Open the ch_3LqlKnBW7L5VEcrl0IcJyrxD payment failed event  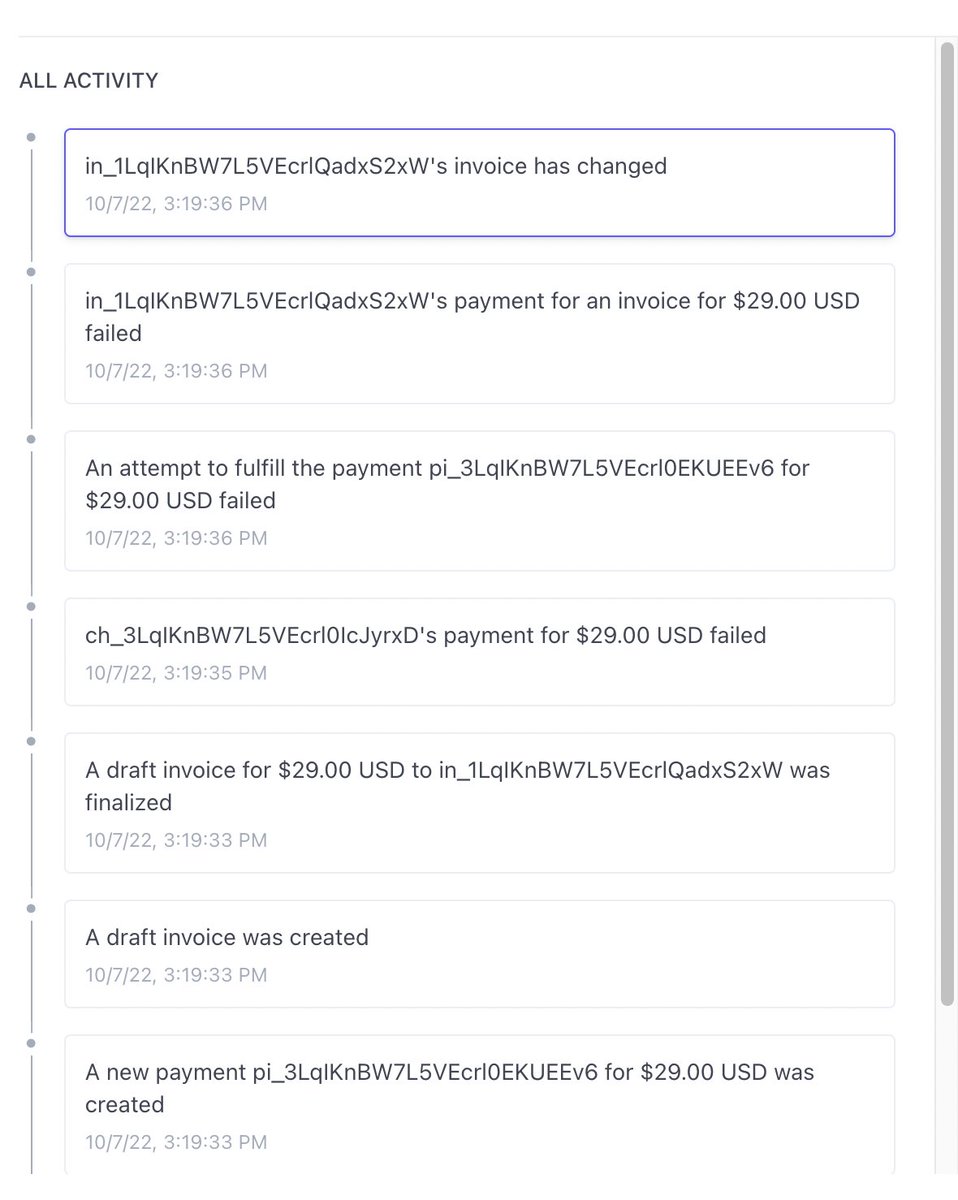(479, 652)
